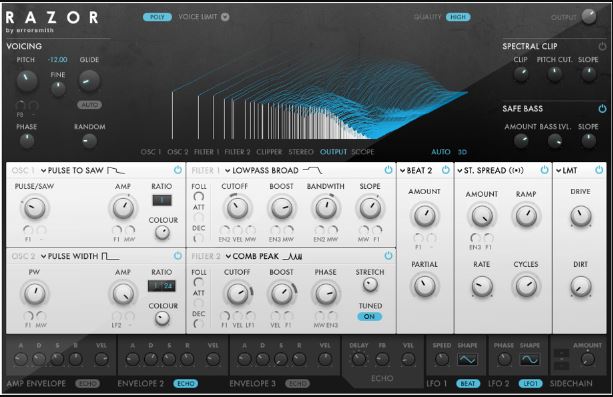This screenshot has width=613, height=397.
Task: Click the OSC 2 Ratio value field
Action: tap(161, 286)
